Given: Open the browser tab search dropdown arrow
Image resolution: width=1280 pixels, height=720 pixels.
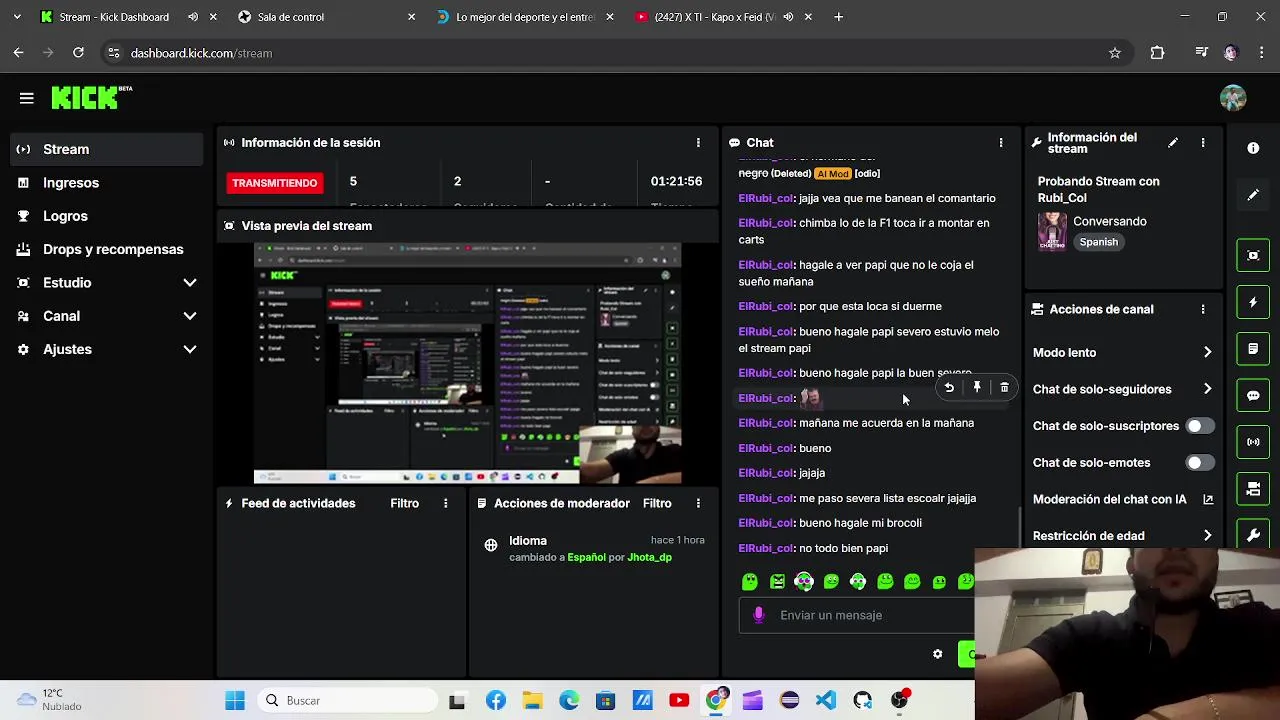Looking at the screenshot, I should click(x=17, y=17).
